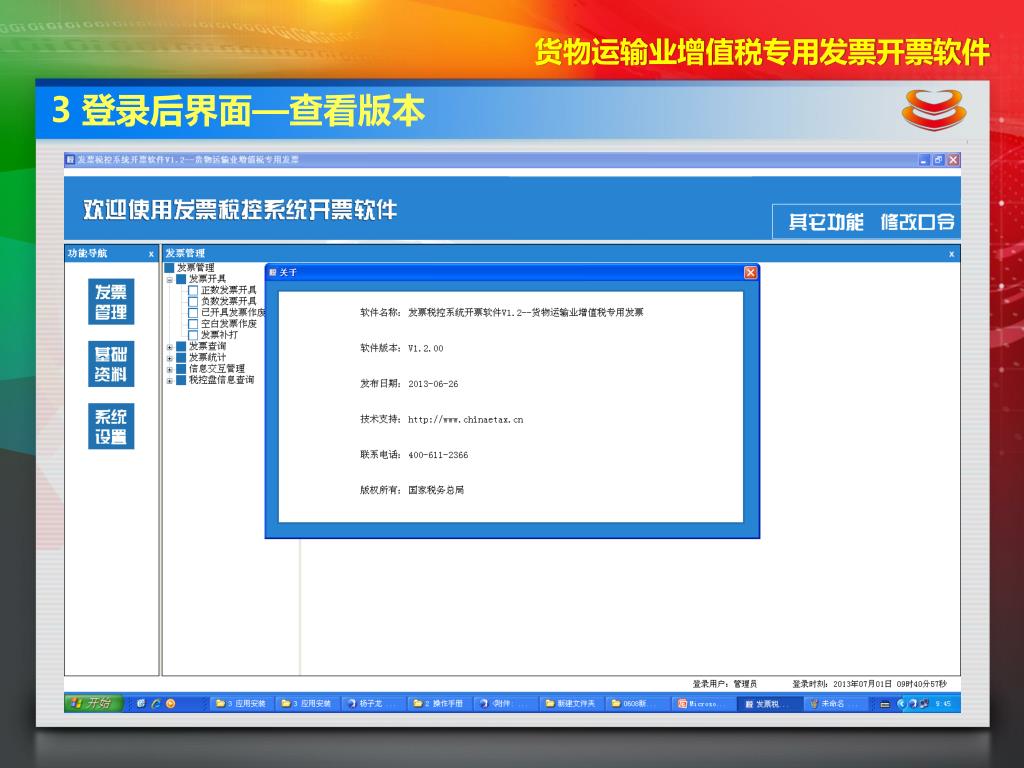Select 发票补打 in the tree
The image size is (1024, 768).
point(219,334)
